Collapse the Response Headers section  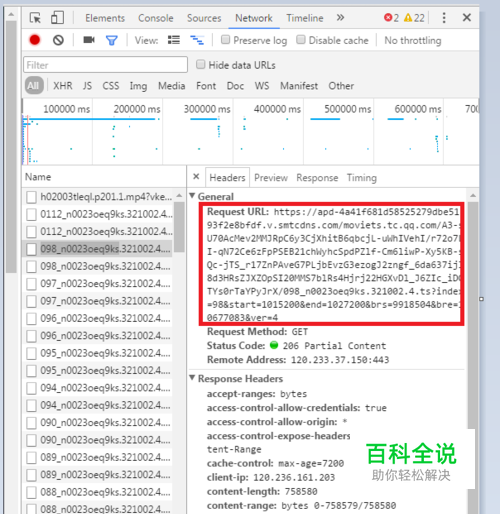tap(192, 378)
